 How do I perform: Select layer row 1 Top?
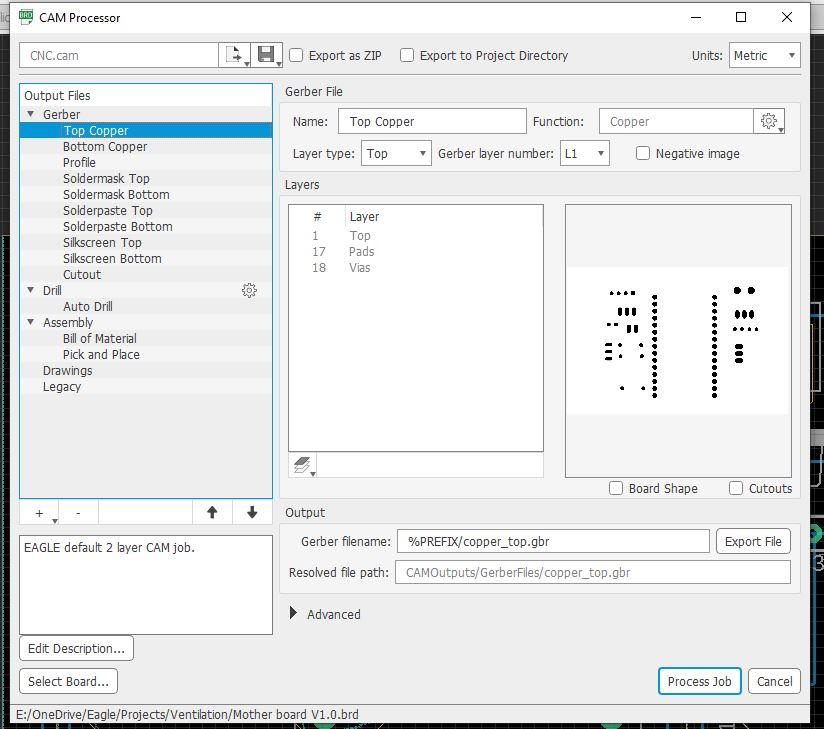(416, 235)
